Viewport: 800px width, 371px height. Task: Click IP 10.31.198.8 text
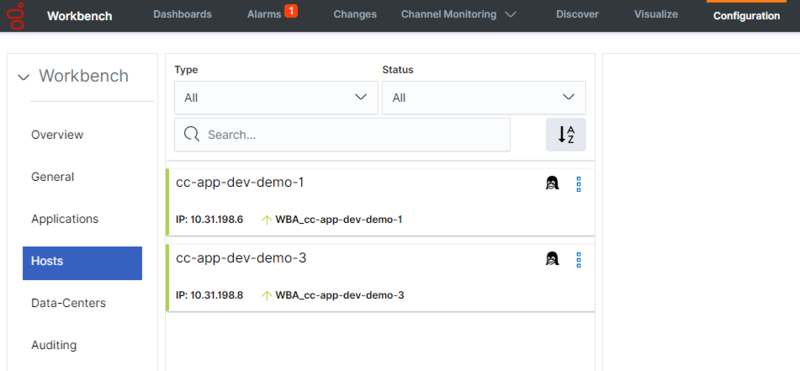point(209,295)
